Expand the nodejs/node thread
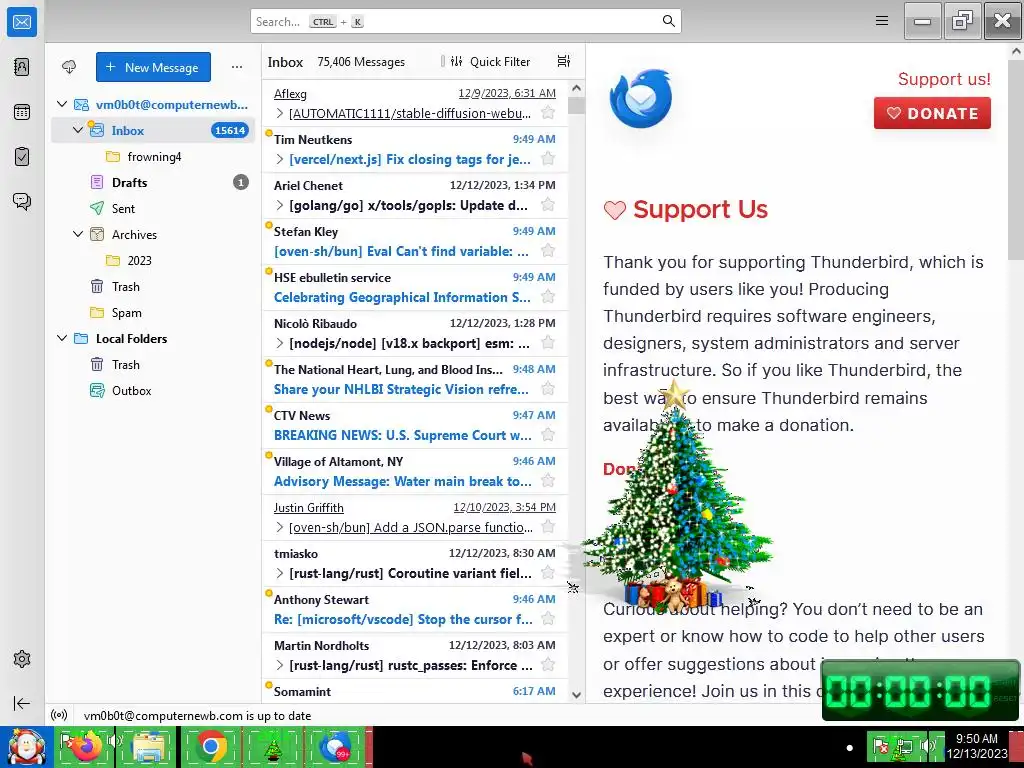The height and width of the screenshot is (768, 1024). (280, 343)
